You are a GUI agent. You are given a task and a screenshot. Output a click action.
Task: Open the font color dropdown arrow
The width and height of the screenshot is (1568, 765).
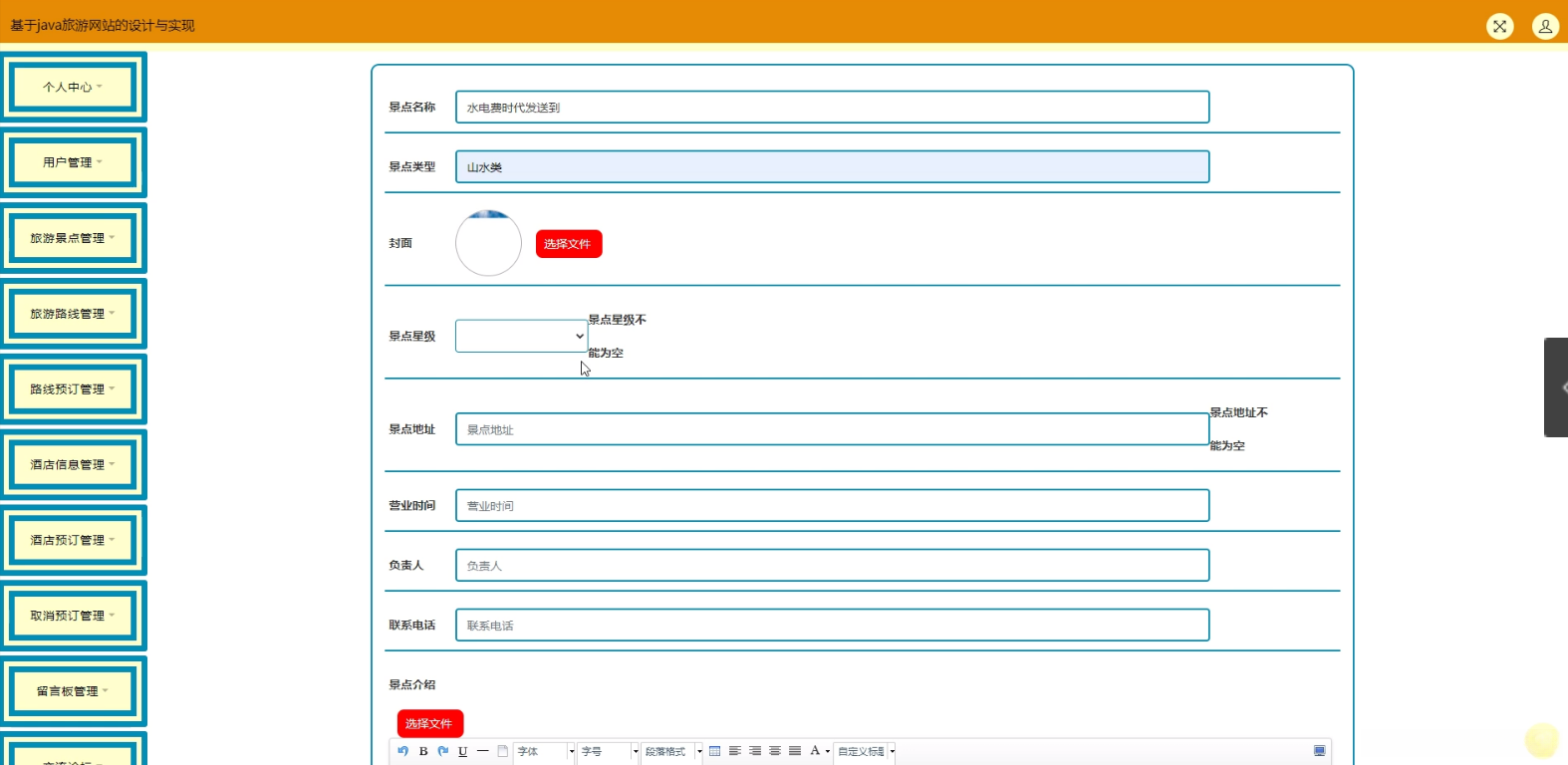pos(828,752)
